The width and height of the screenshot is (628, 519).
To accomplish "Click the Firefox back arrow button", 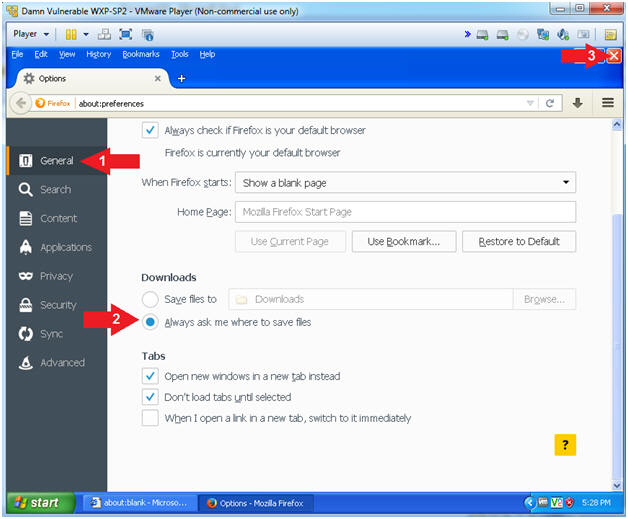I will click(x=20, y=103).
